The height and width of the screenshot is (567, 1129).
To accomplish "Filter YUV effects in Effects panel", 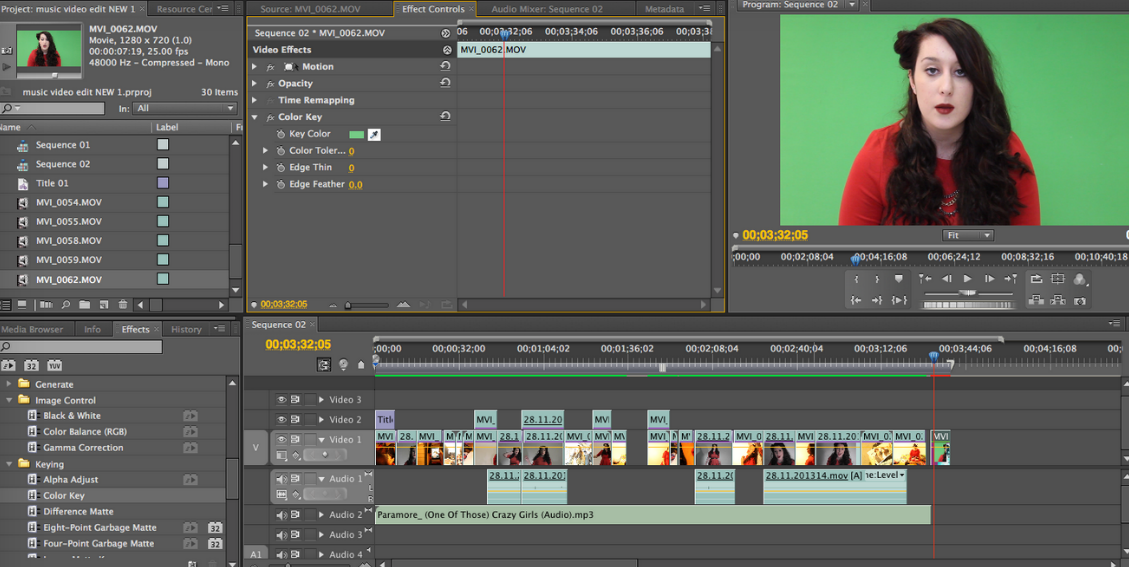I will pos(55,365).
